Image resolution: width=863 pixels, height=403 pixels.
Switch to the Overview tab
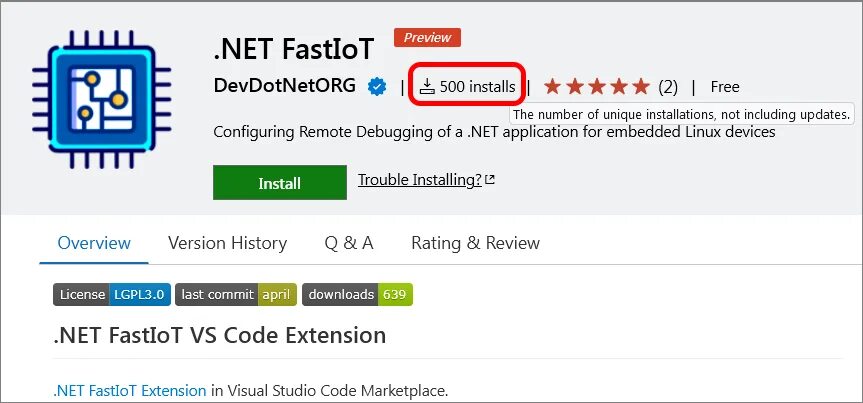pyautogui.click(x=94, y=243)
